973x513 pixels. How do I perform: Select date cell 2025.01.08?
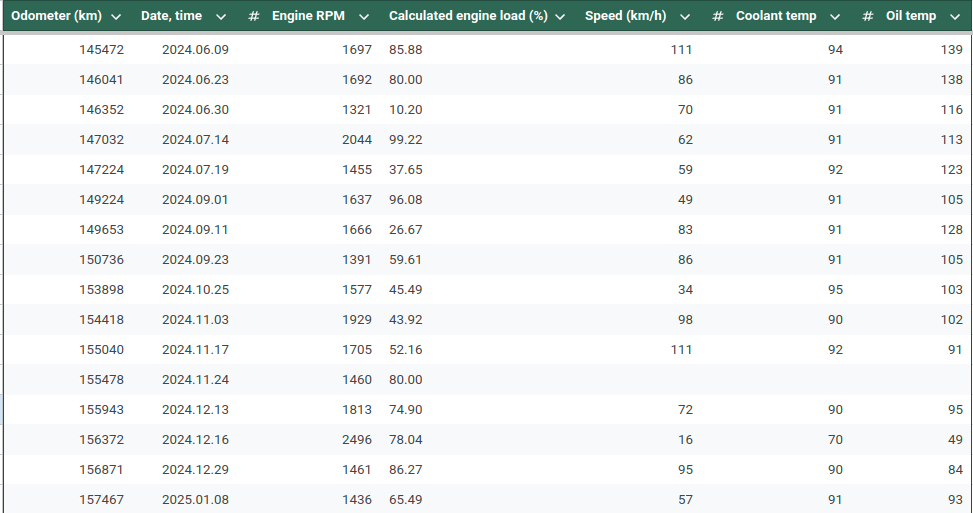pos(195,499)
